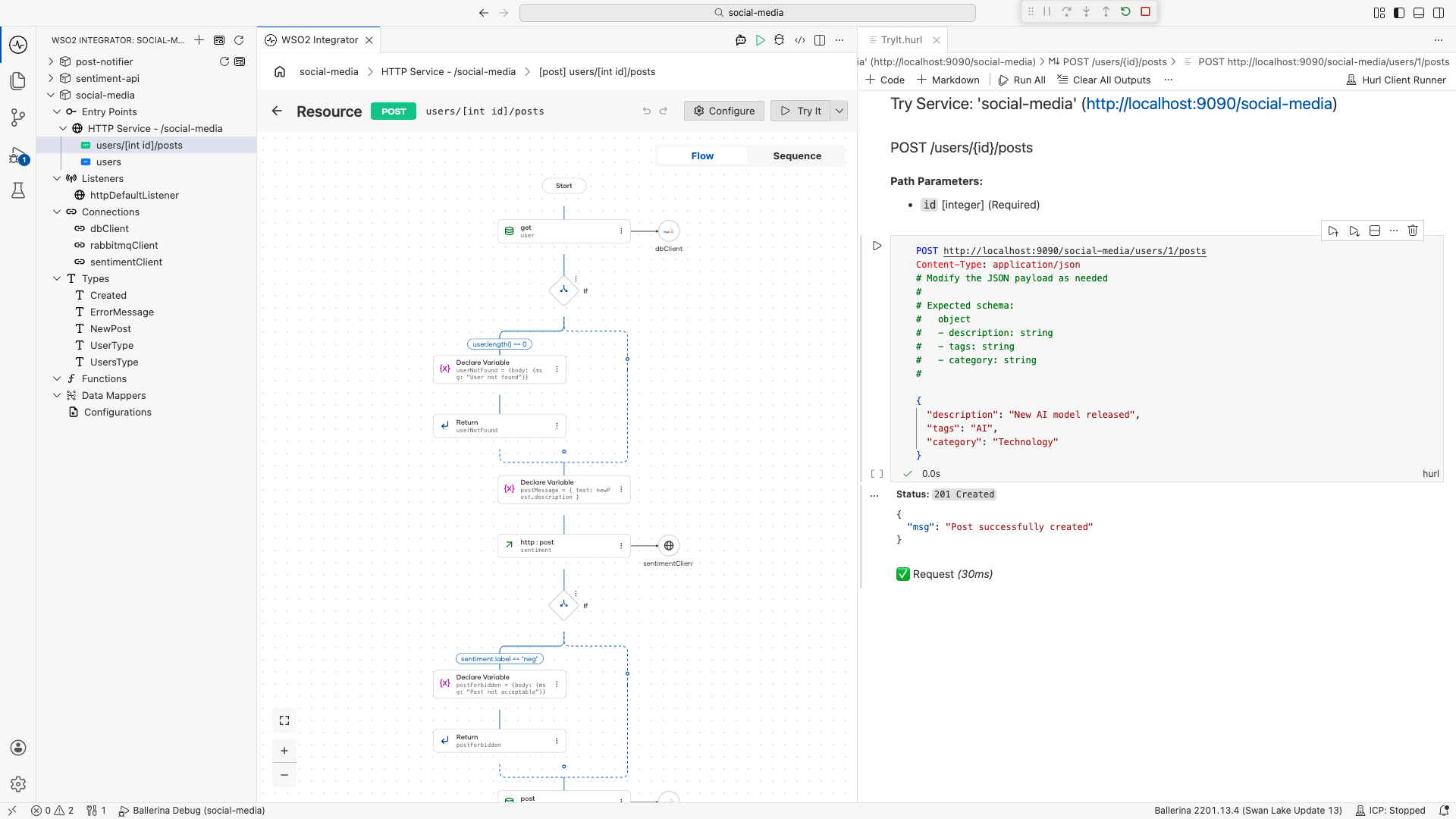Expand the sentiment-api project

[x=51, y=78]
